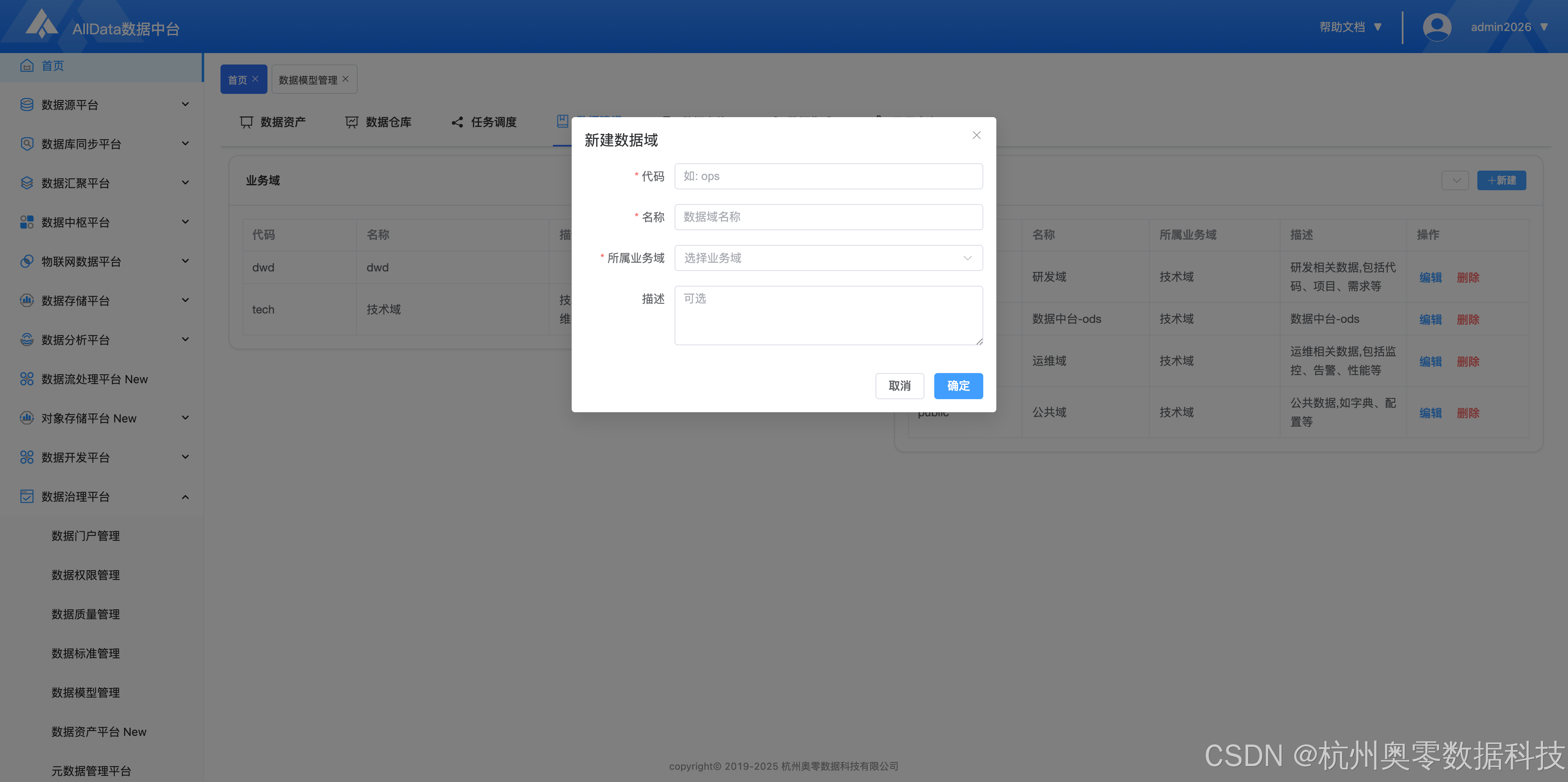
Task: Click 取消 to cancel the dialog
Action: coord(900,386)
